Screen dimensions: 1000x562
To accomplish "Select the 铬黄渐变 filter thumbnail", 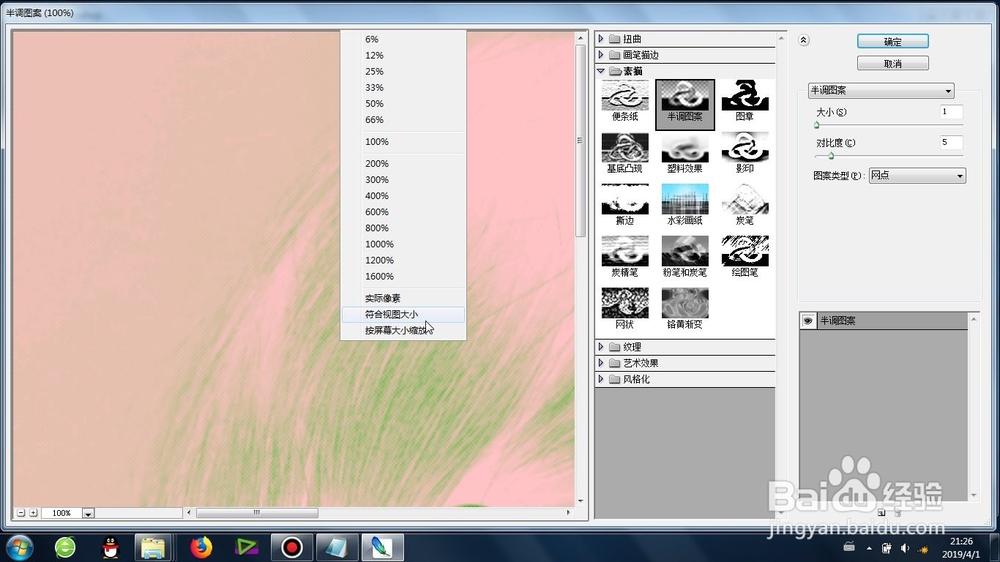I will click(x=685, y=309).
